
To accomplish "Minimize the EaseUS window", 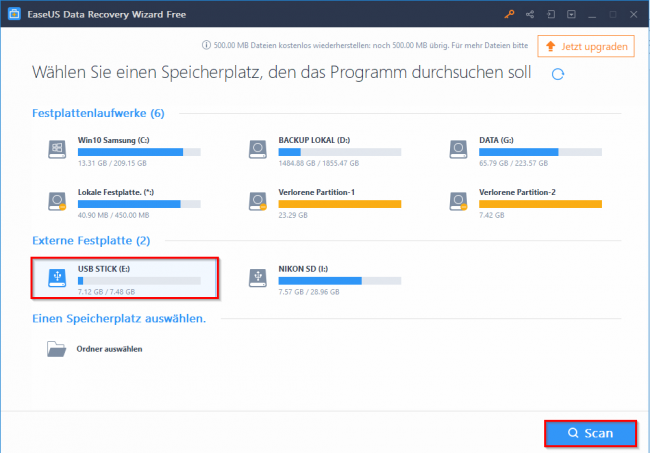I will [592, 15].
